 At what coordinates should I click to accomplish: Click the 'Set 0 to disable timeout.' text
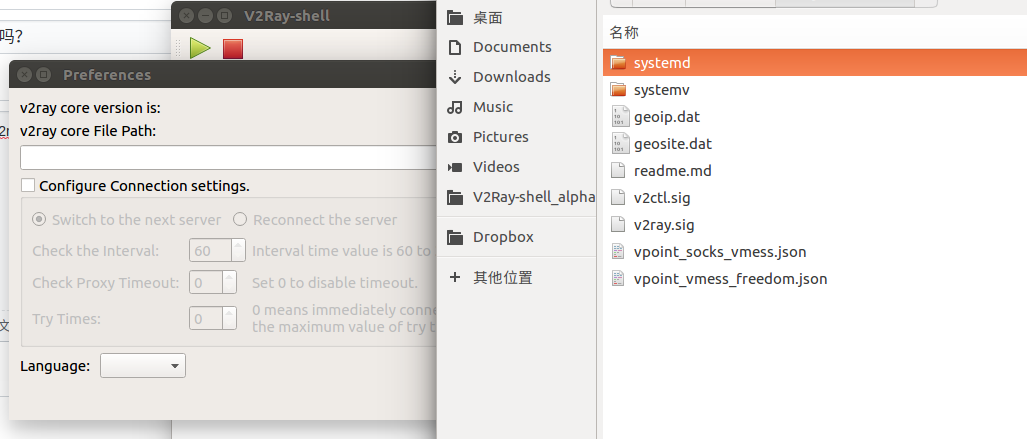point(335,283)
